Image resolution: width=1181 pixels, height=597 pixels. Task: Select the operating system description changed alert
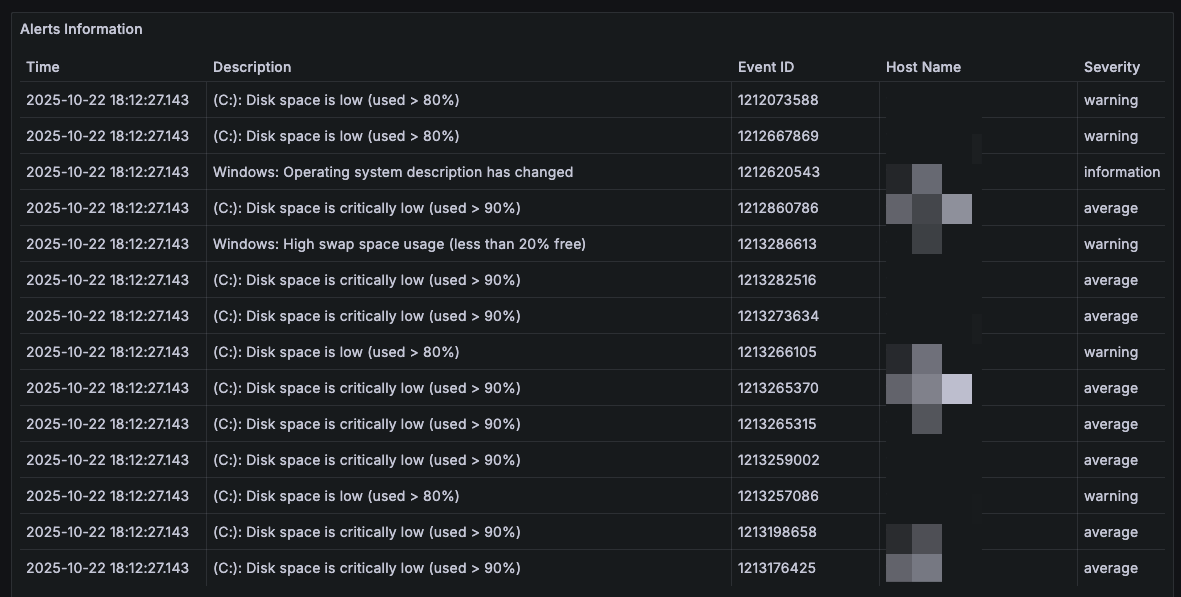393,172
